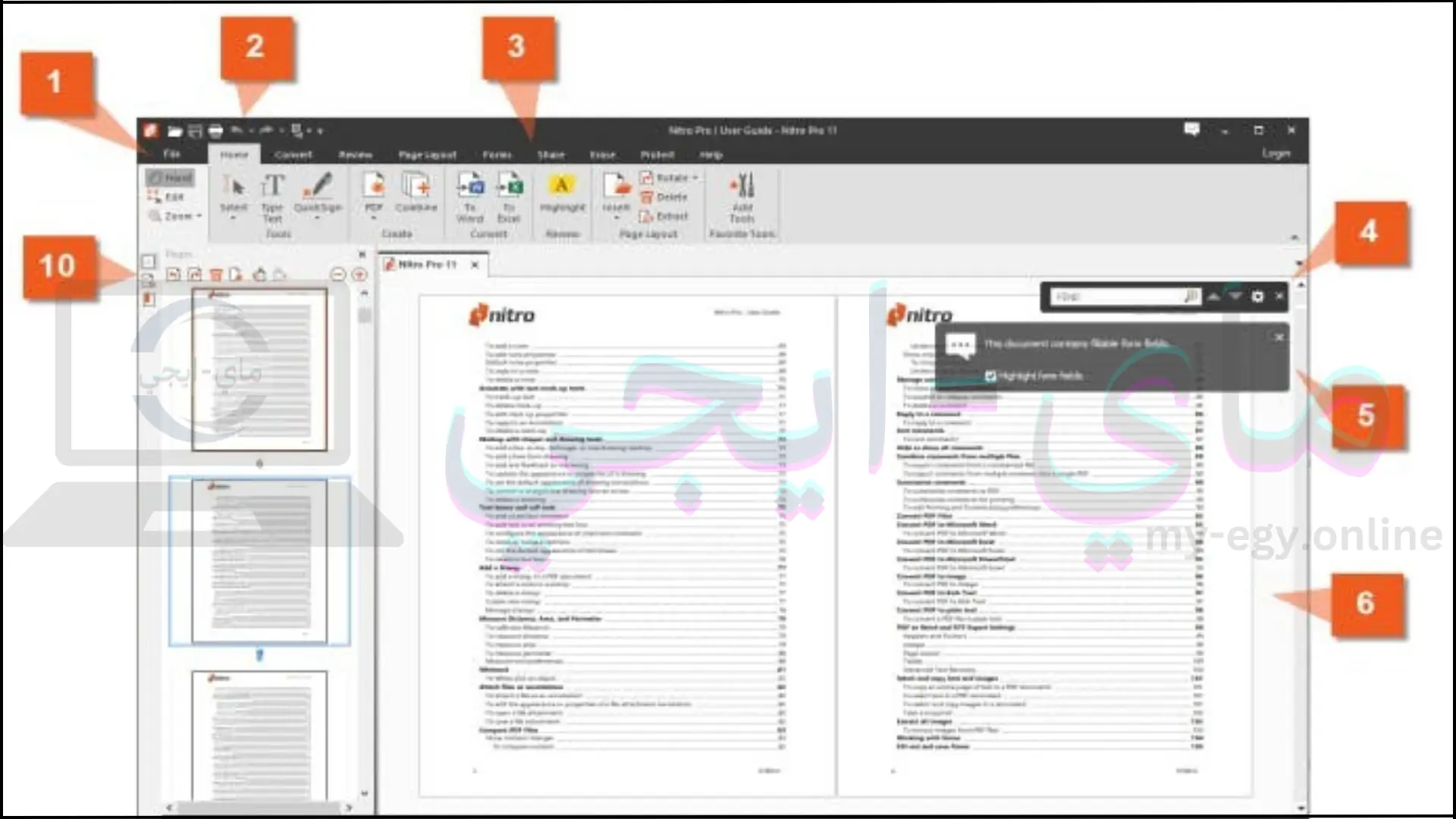The width and height of the screenshot is (1456, 819).
Task: Delete page using Pages pane trash icon
Action: pyautogui.click(x=216, y=275)
